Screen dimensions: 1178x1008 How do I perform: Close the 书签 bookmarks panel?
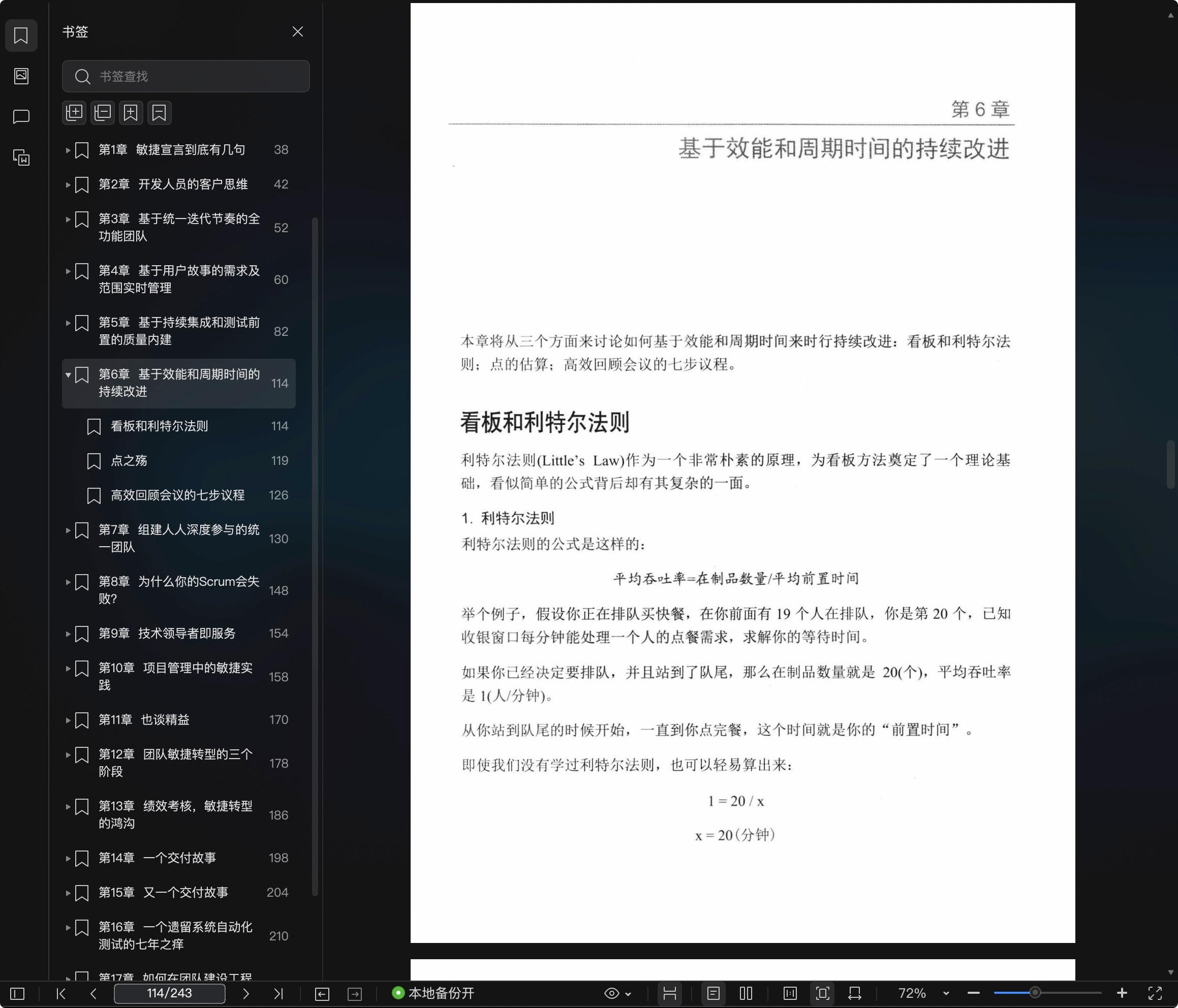click(x=297, y=31)
